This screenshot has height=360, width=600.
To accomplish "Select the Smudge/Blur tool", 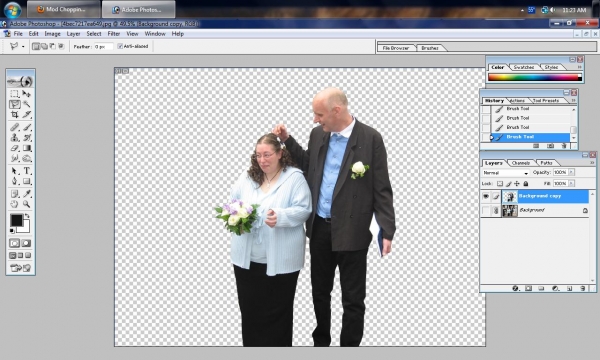I will 15,158.
